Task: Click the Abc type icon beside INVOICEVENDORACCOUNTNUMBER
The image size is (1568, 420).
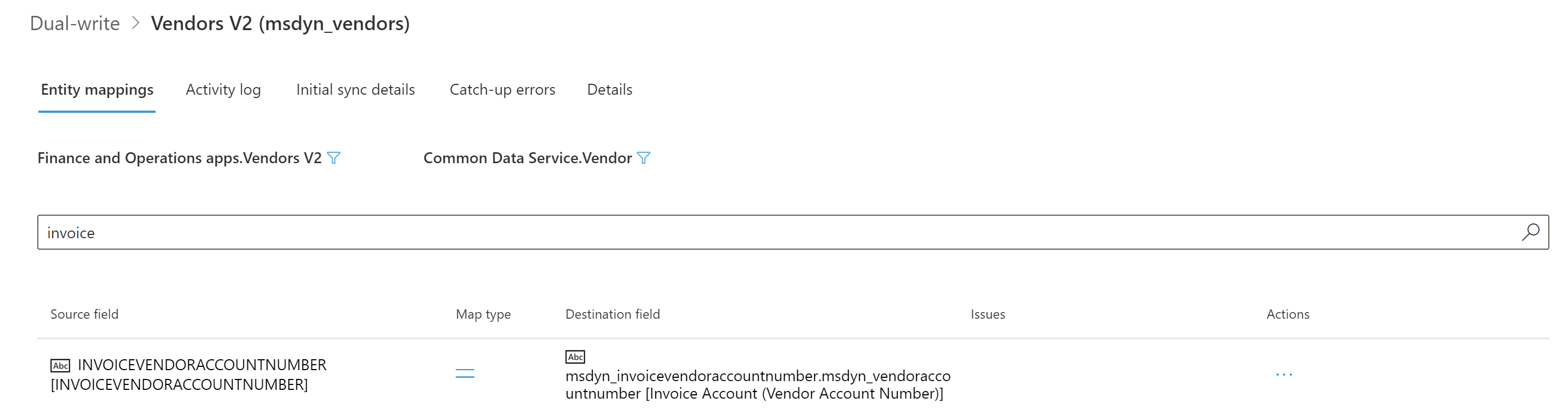Action: pos(60,365)
